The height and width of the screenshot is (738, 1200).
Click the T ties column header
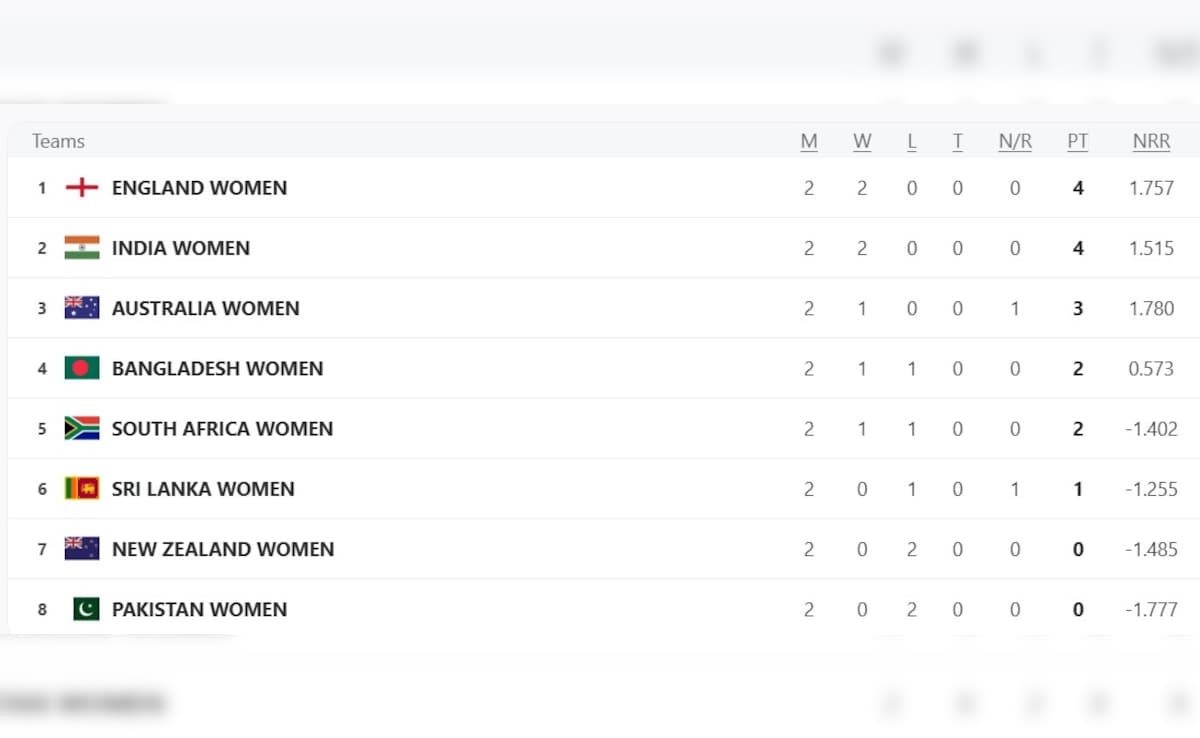[958, 142]
